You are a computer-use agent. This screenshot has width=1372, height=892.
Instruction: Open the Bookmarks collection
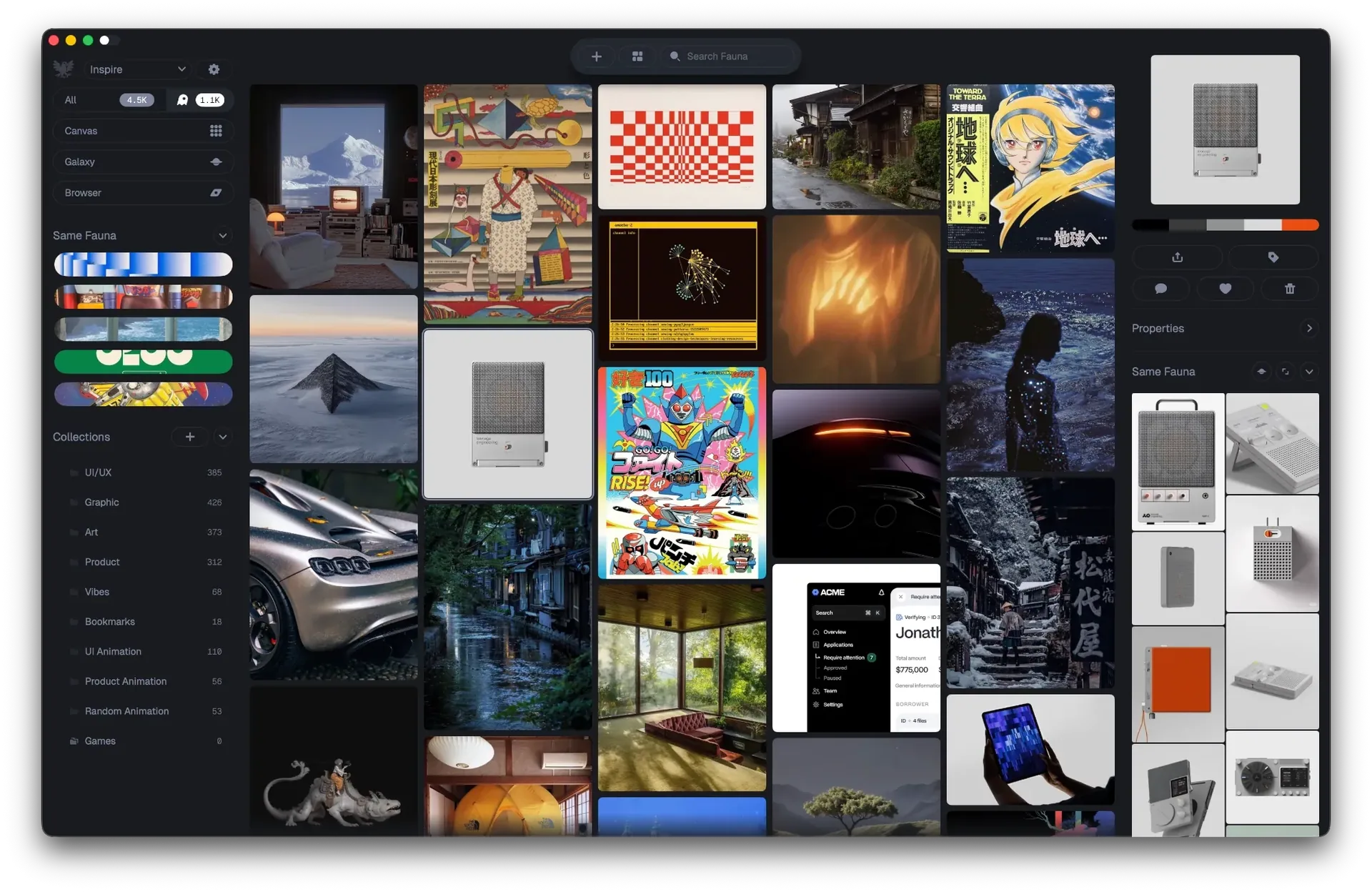pos(143,622)
